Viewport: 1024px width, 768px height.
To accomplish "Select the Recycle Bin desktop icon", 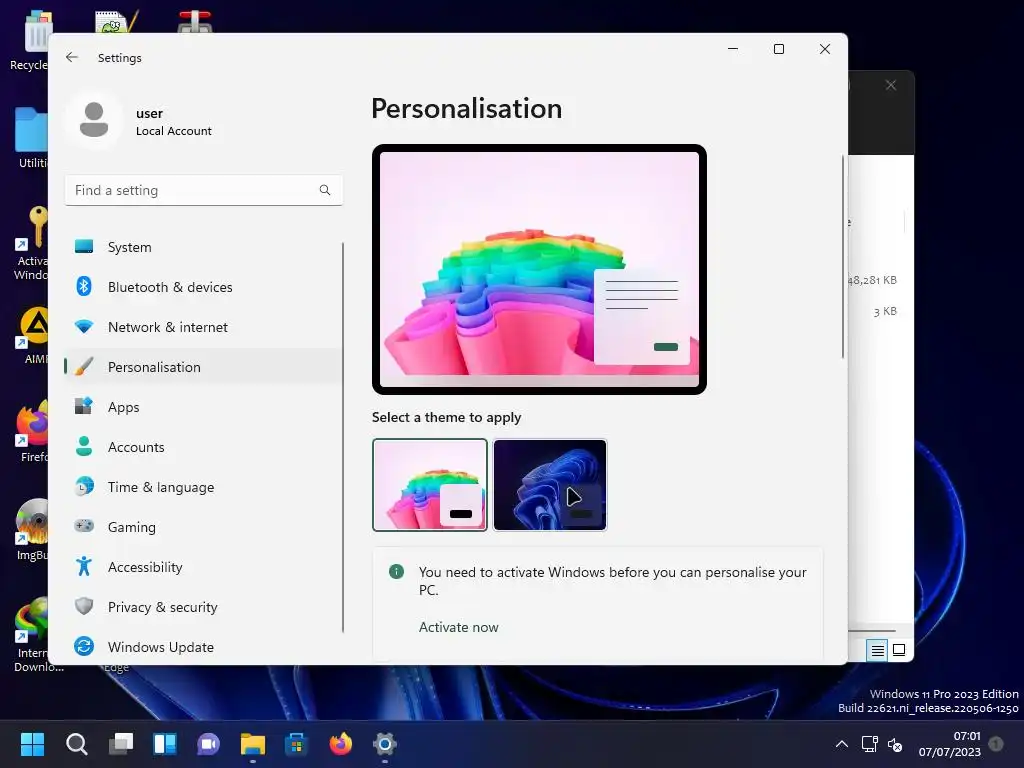I will point(29,40).
